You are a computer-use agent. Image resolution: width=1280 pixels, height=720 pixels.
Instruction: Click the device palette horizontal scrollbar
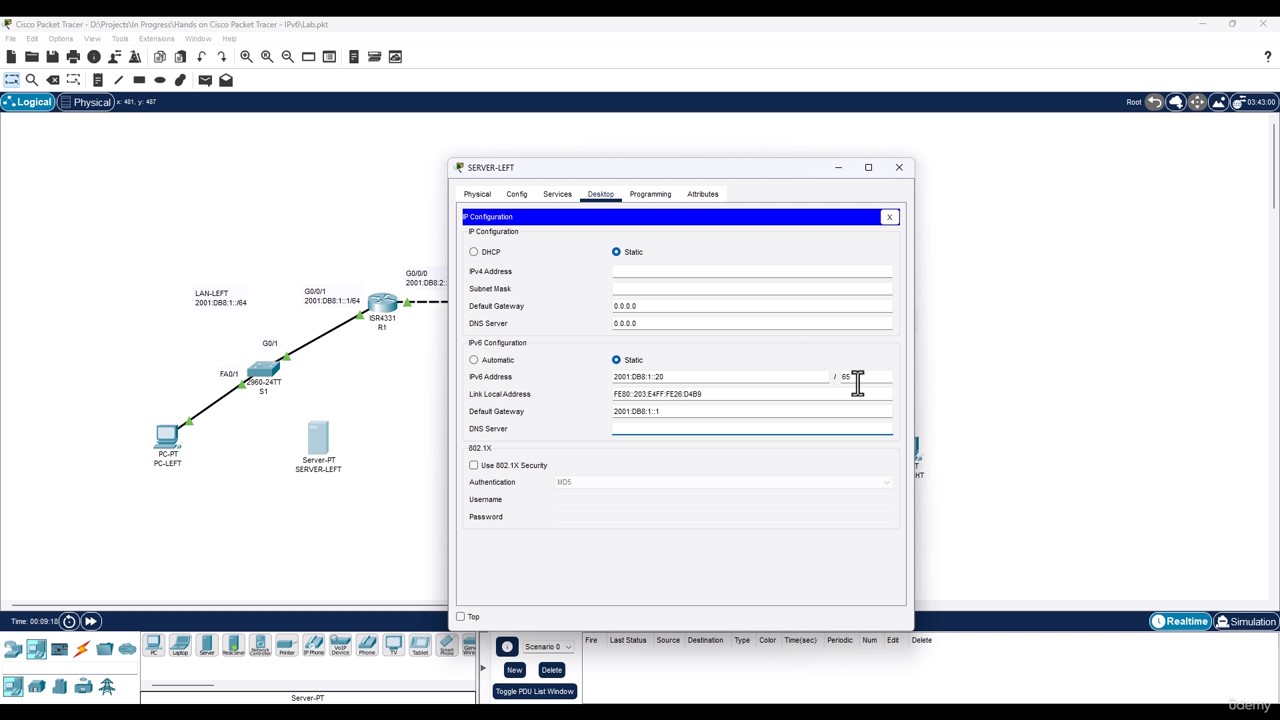click(182, 685)
